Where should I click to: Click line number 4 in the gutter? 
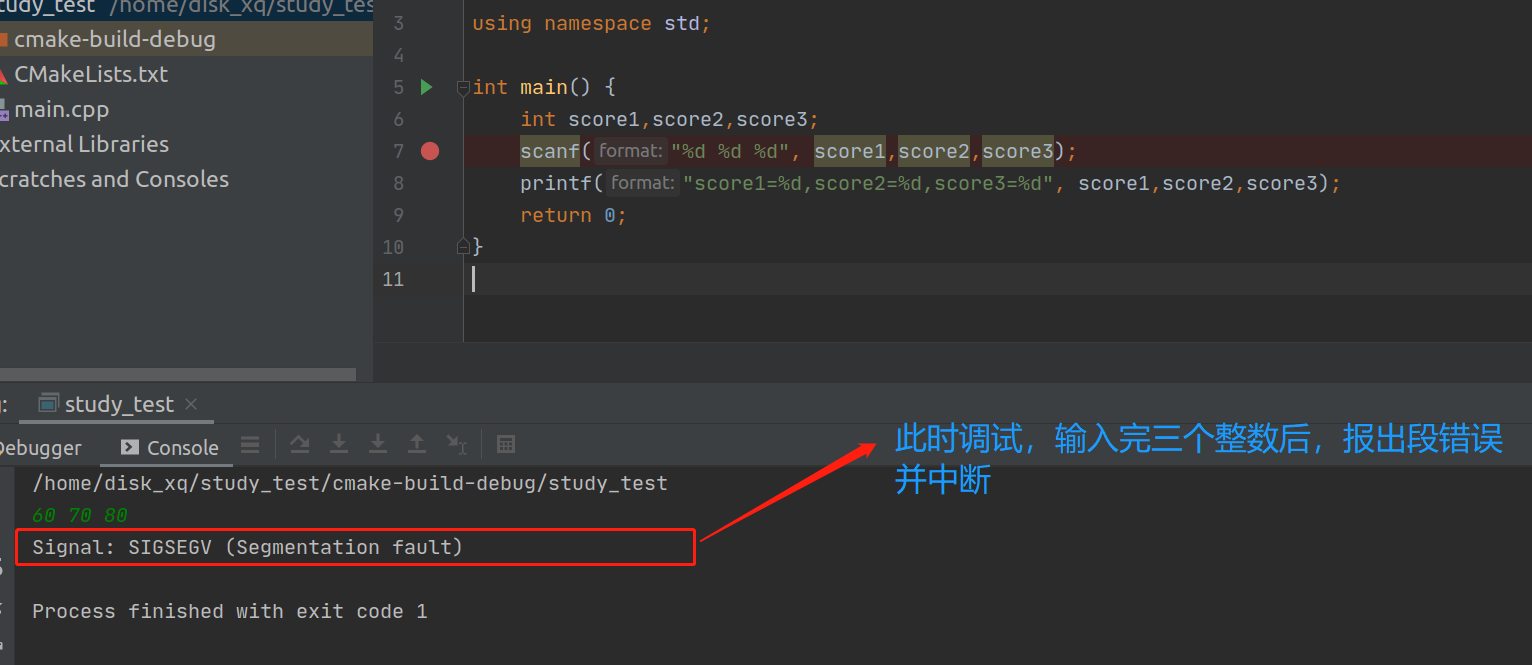pyautogui.click(x=399, y=55)
